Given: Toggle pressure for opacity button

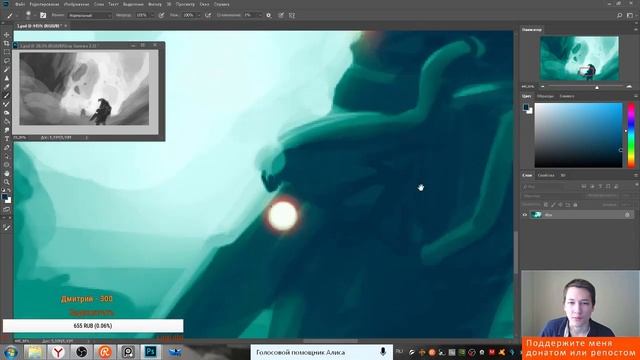Looking at the screenshot, I should pos(162,15).
